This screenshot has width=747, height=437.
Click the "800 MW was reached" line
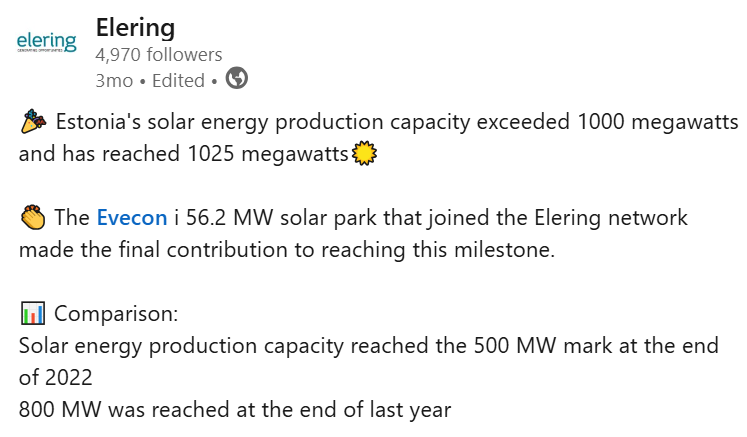pos(235,409)
